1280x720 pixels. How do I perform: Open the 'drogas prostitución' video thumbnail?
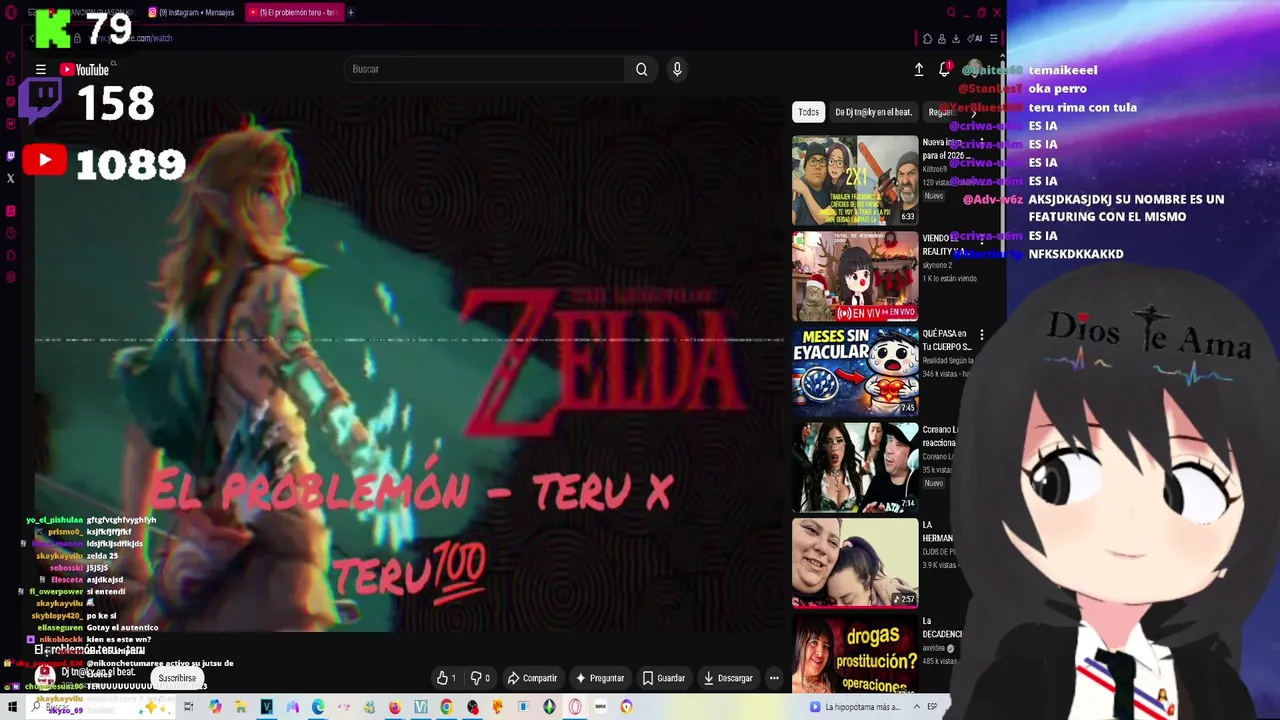pyautogui.click(x=855, y=654)
